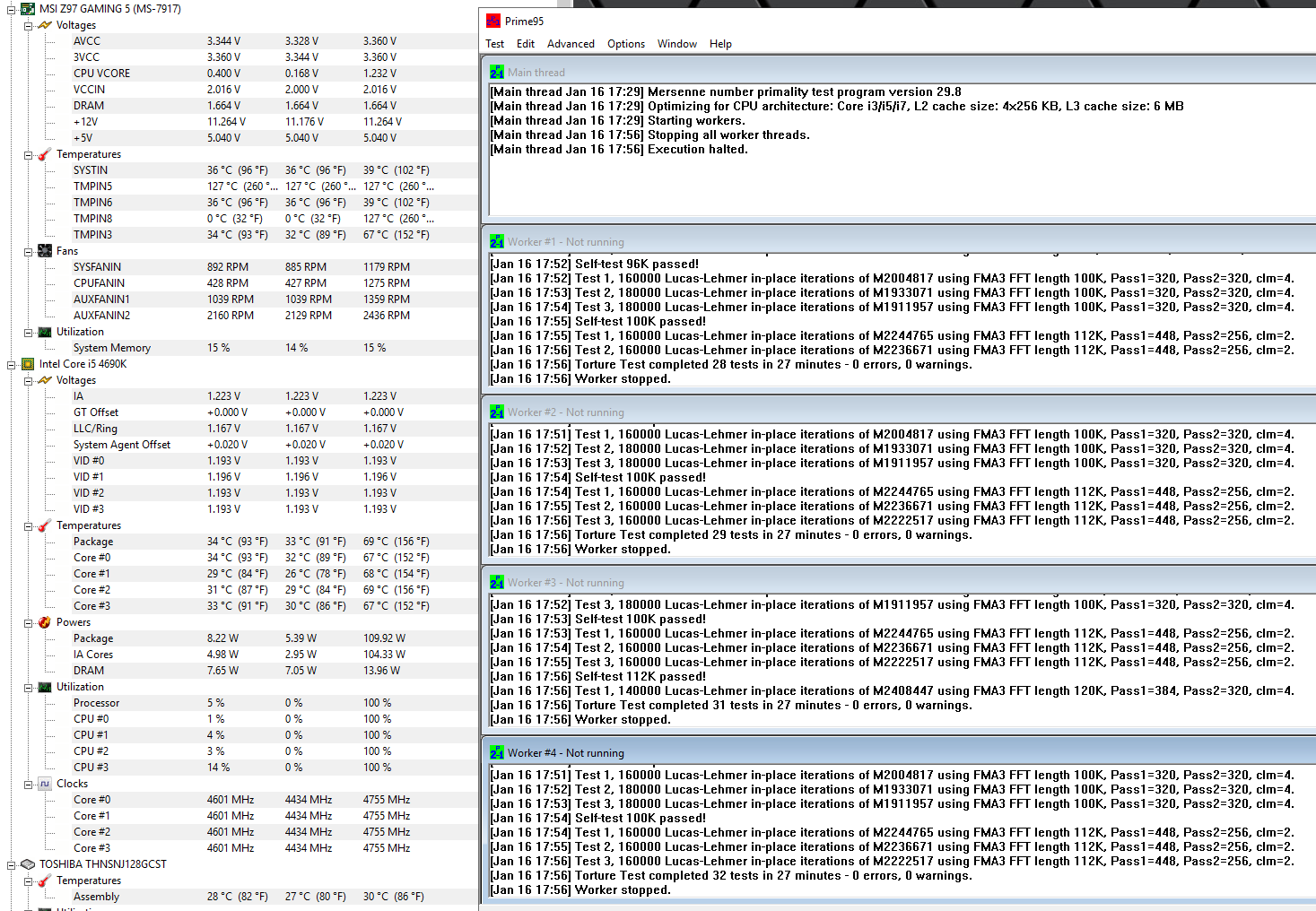
Task: Collapse the MSI Z97 GAMING 5 tree node
Action: point(11,9)
